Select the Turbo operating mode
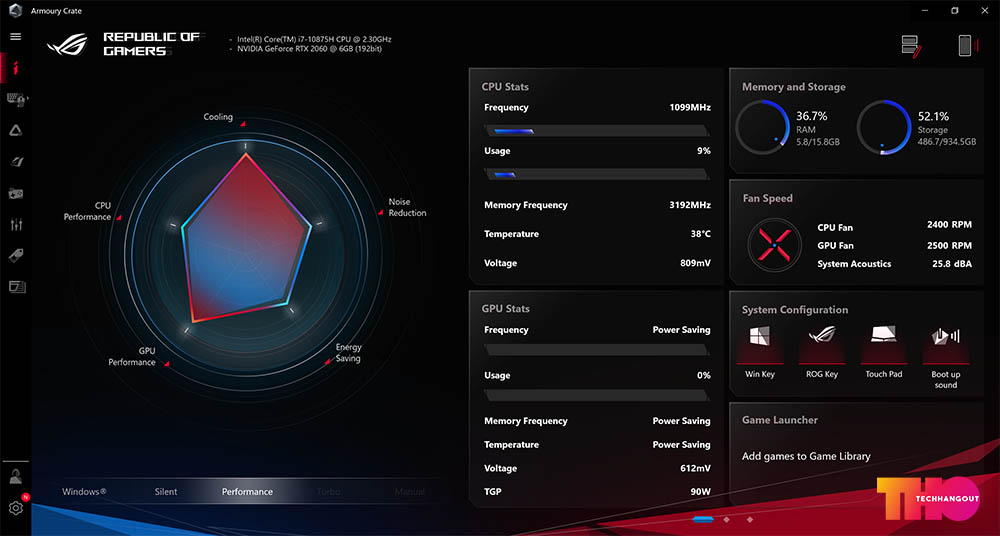This screenshot has height=536, width=1000. [x=328, y=492]
